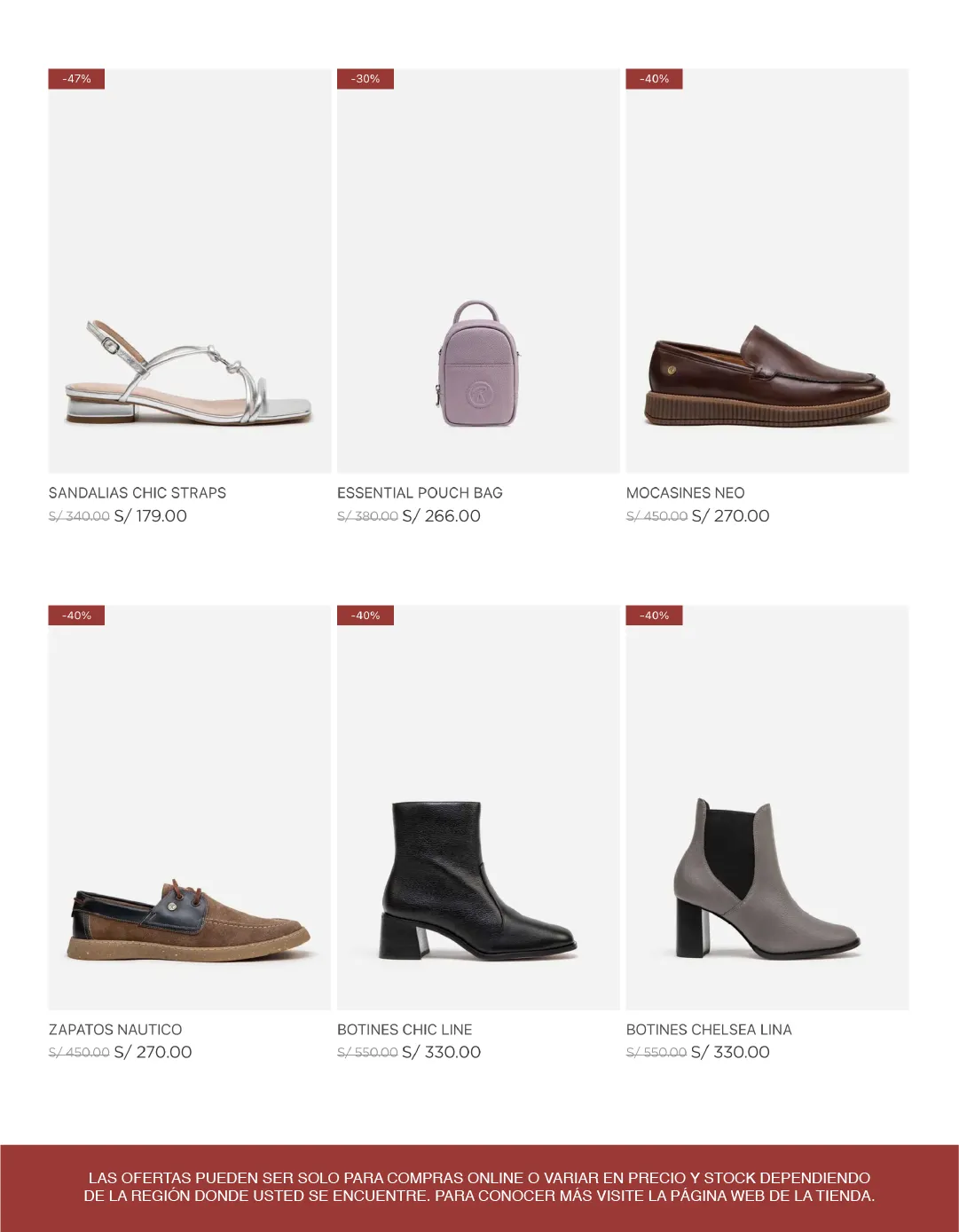The image size is (959, 1232).
Task: Open the grey Botines Chelsea Lina image
Action: pos(767,807)
